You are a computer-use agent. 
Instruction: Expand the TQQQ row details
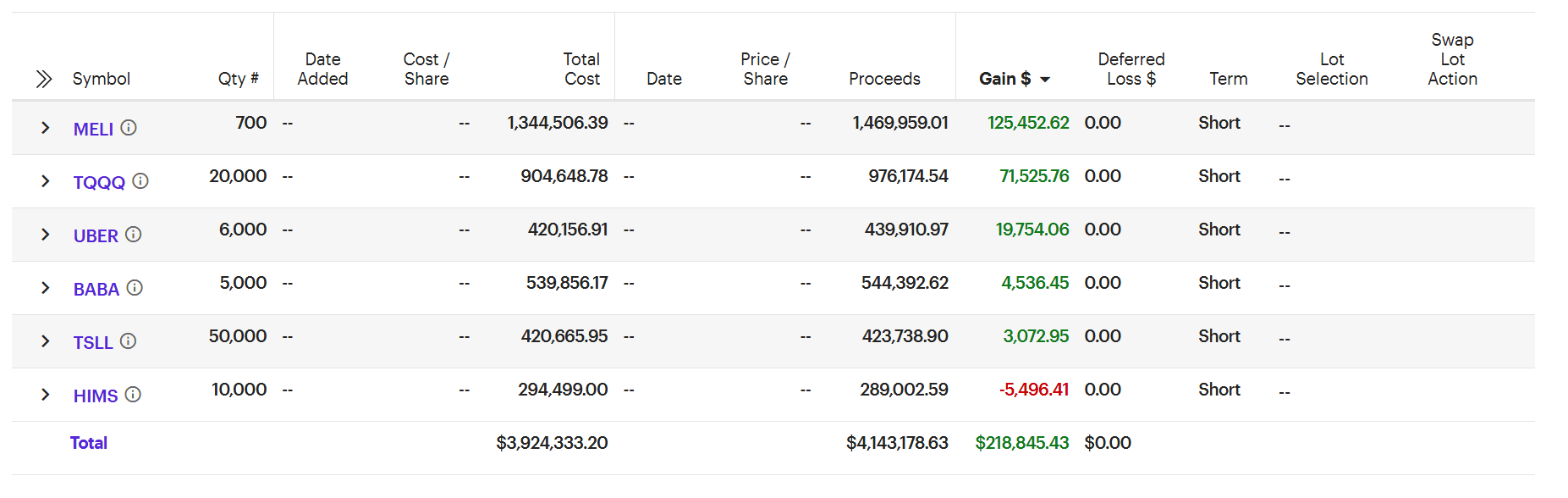[46, 181]
